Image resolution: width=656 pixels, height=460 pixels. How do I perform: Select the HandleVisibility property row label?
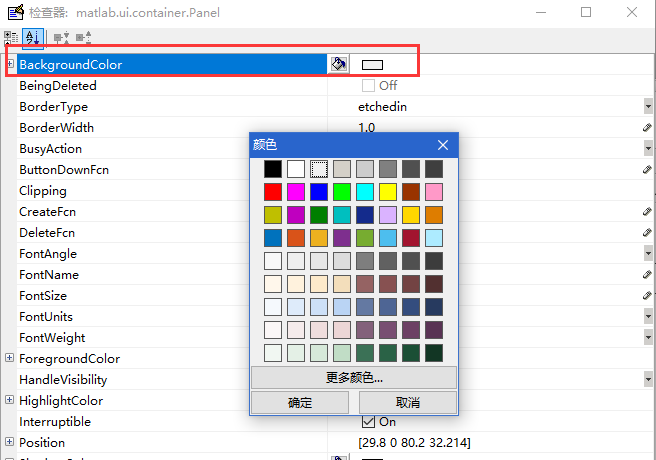pyautogui.click(x=63, y=380)
